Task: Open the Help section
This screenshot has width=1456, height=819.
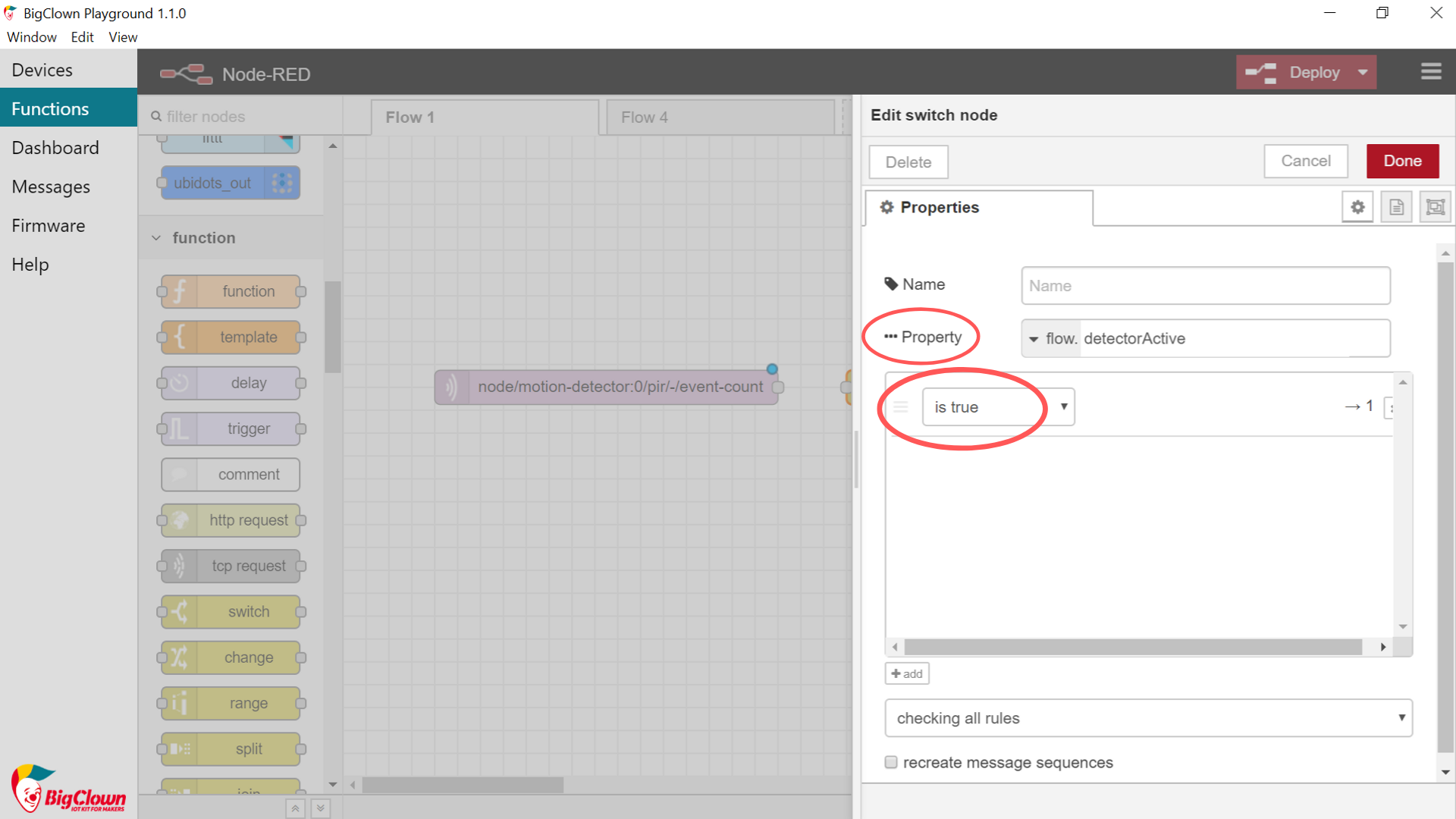Action: click(68, 265)
